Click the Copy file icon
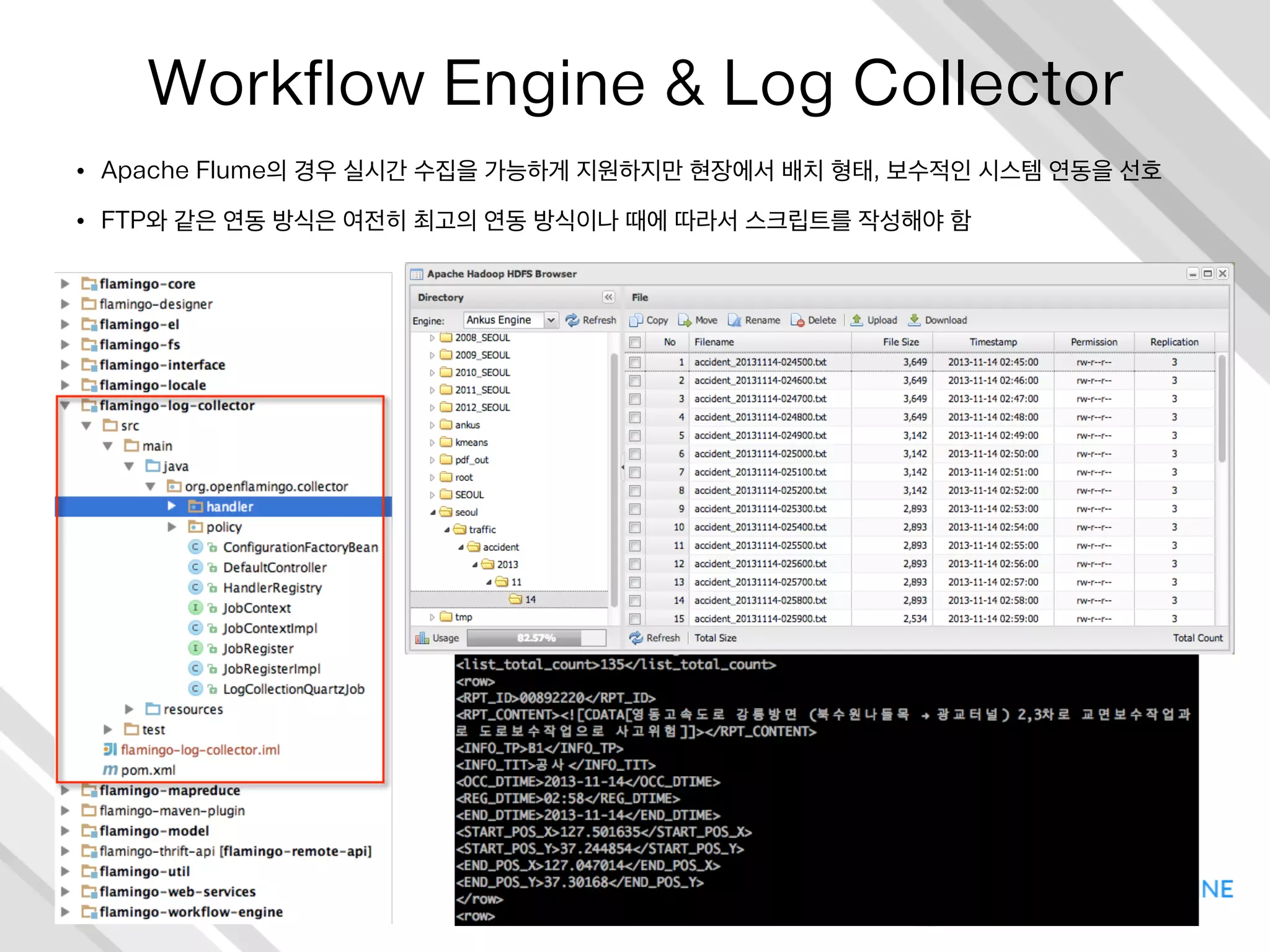Screen dimensions: 1270x952 pos(636,320)
